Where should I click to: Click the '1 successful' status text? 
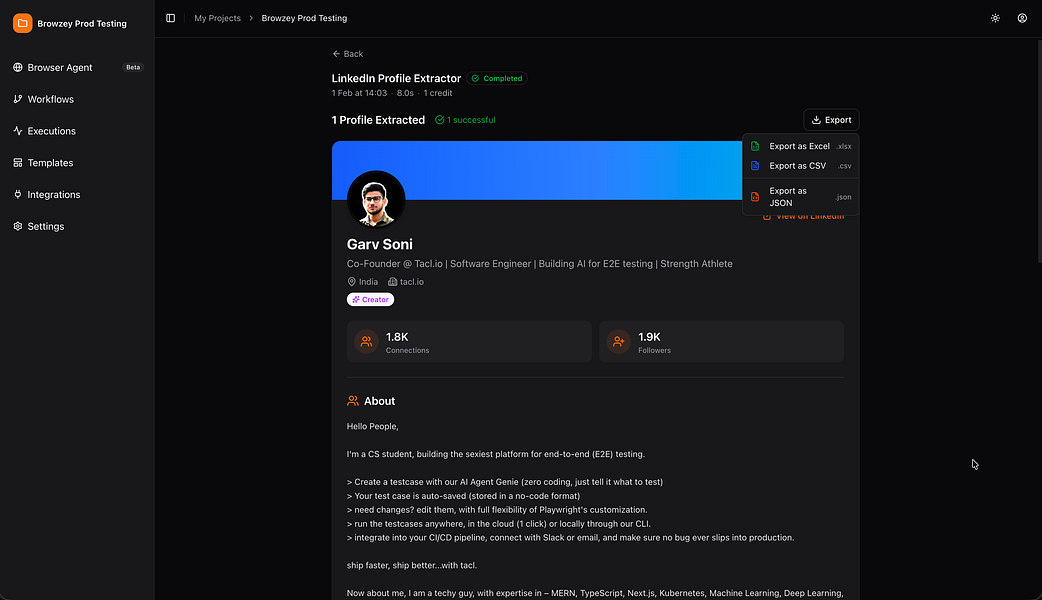tap(470, 120)
